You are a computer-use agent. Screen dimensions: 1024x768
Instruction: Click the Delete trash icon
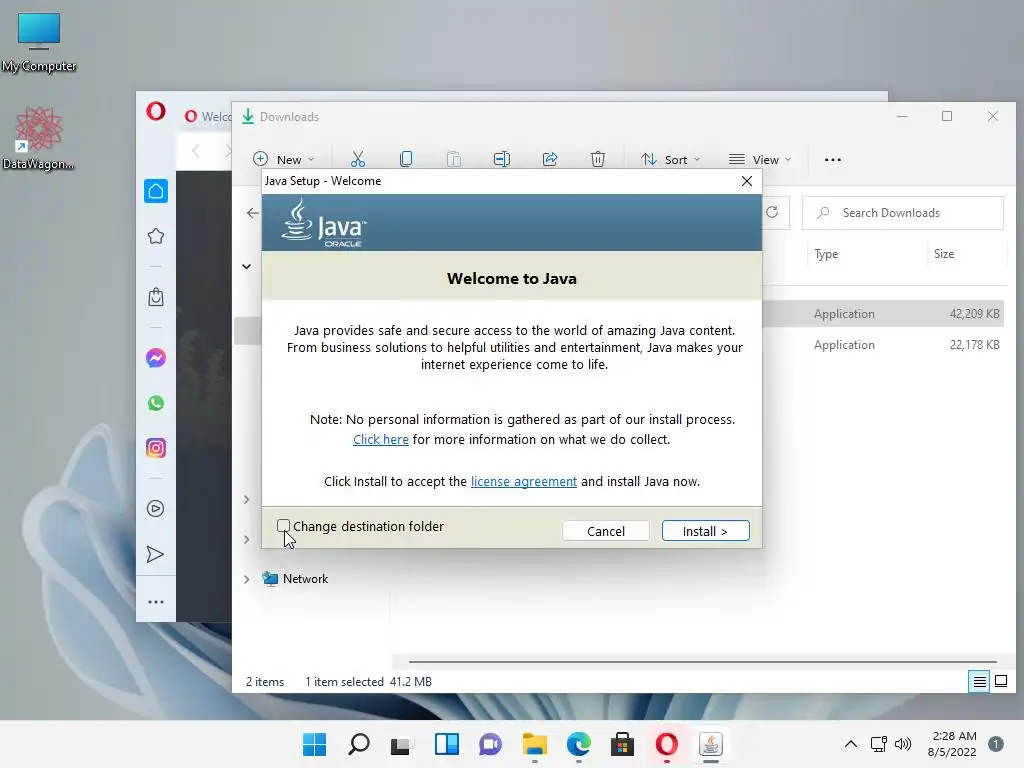tap(598, 159)
